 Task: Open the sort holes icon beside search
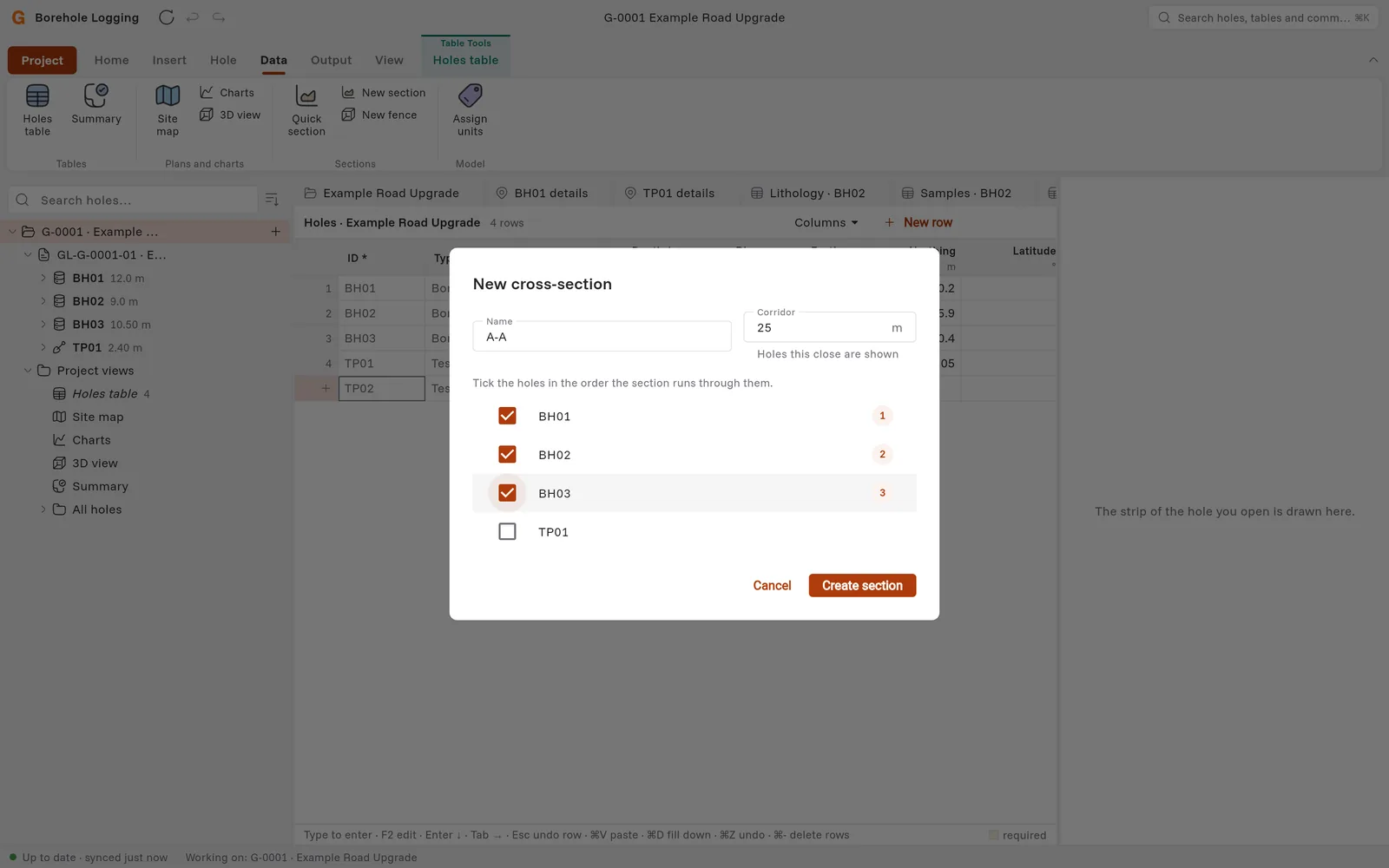coord(272,200)
